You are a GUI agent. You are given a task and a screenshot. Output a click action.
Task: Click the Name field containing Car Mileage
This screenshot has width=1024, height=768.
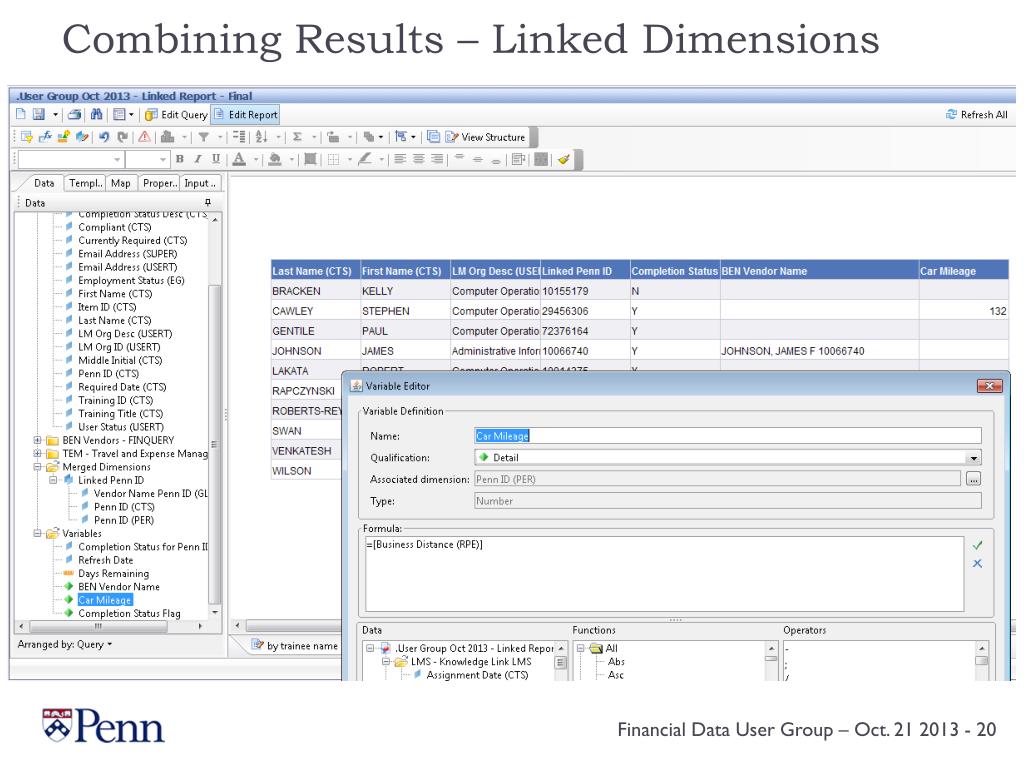click(x=727, y=436)
